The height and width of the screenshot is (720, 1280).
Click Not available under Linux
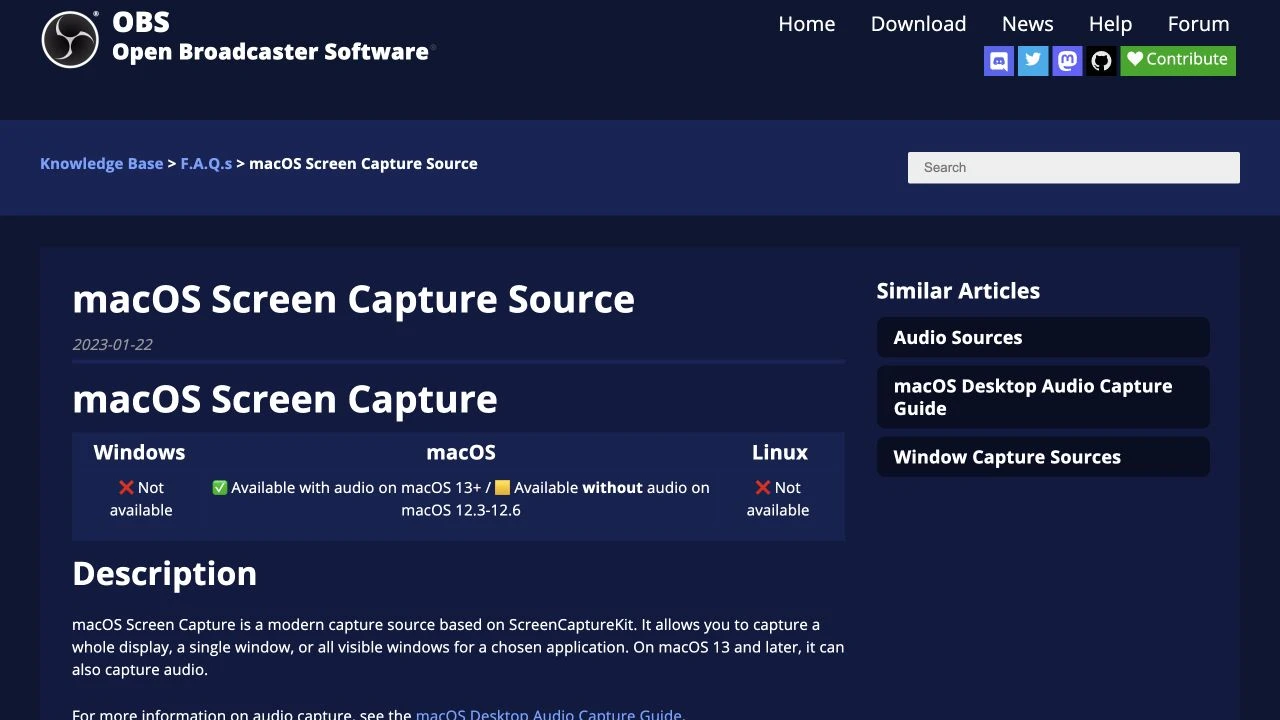(x=778, y=499)
